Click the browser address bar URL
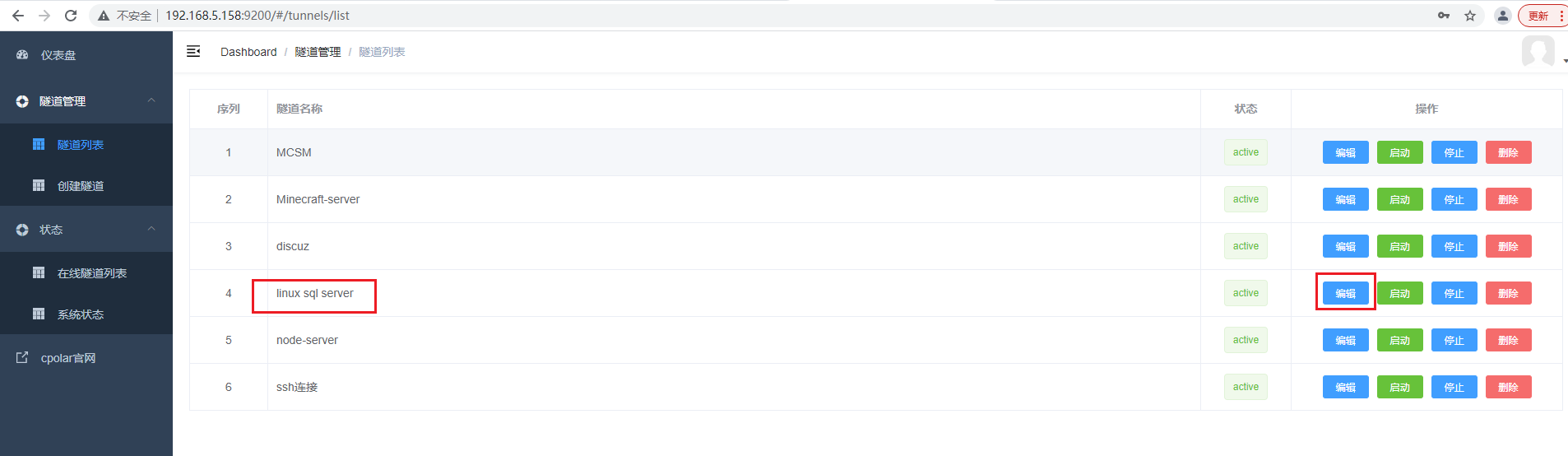1568x456 pixels. click(x=257, y=16)
